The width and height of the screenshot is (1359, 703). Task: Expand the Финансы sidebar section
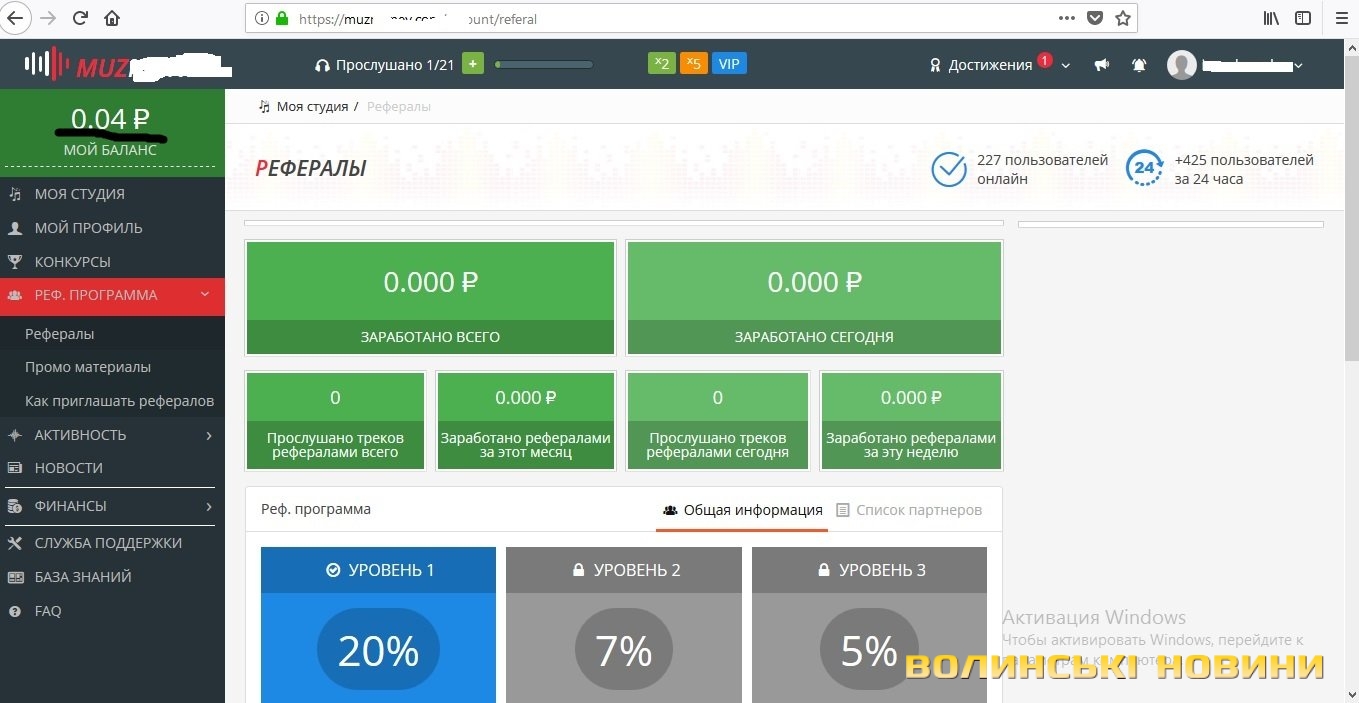[112, 506]
